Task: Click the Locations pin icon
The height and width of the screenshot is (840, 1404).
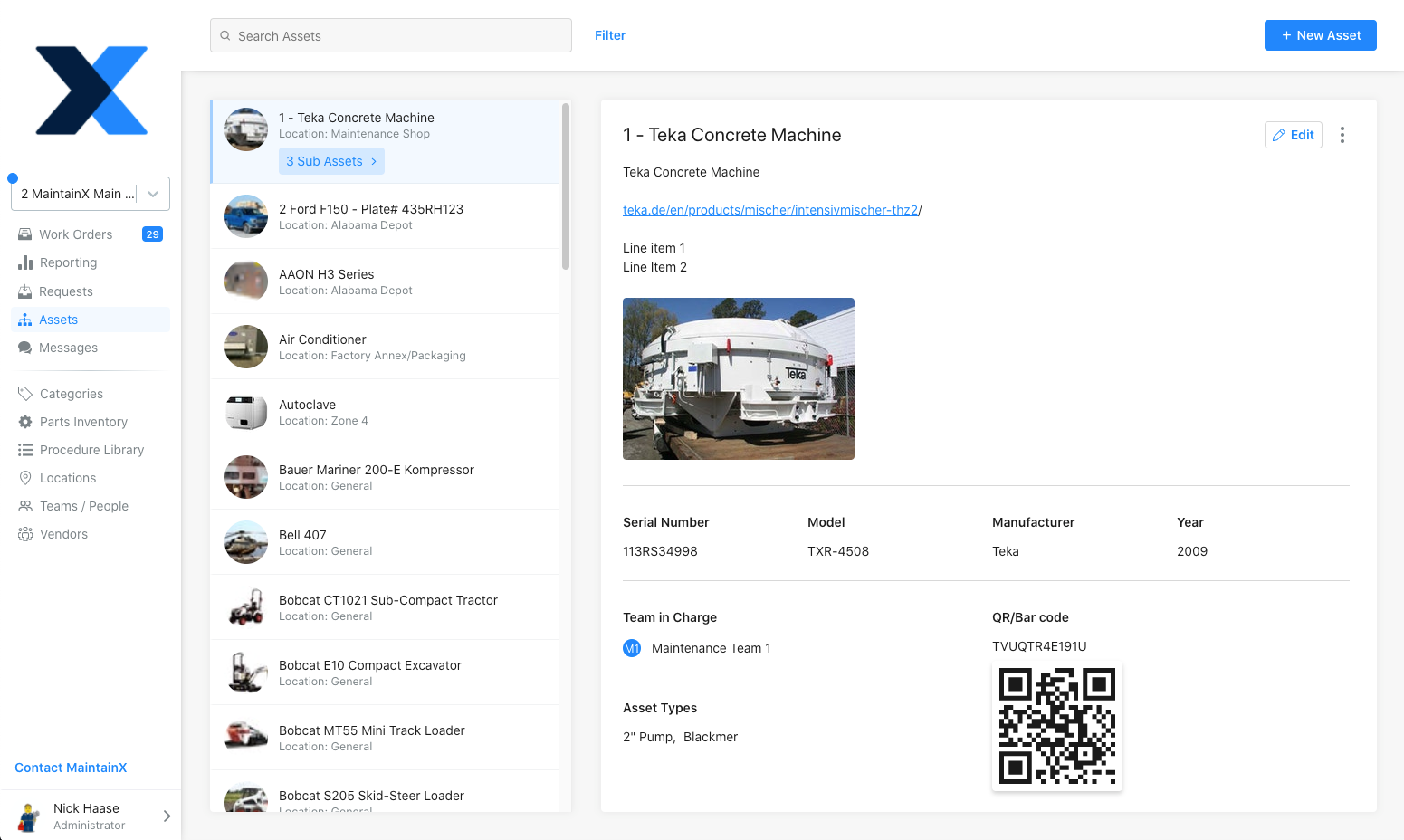Action: 25,478
